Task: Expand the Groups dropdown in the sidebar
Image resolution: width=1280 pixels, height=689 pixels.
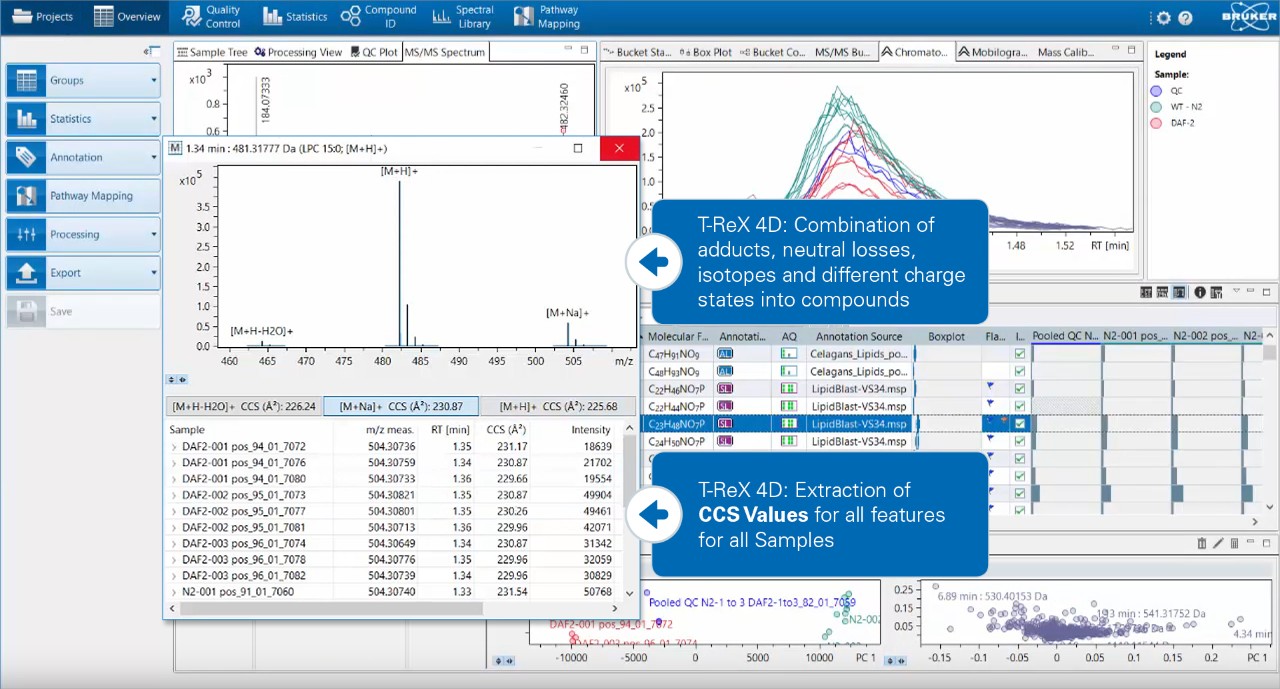Action: pos(153,81)
